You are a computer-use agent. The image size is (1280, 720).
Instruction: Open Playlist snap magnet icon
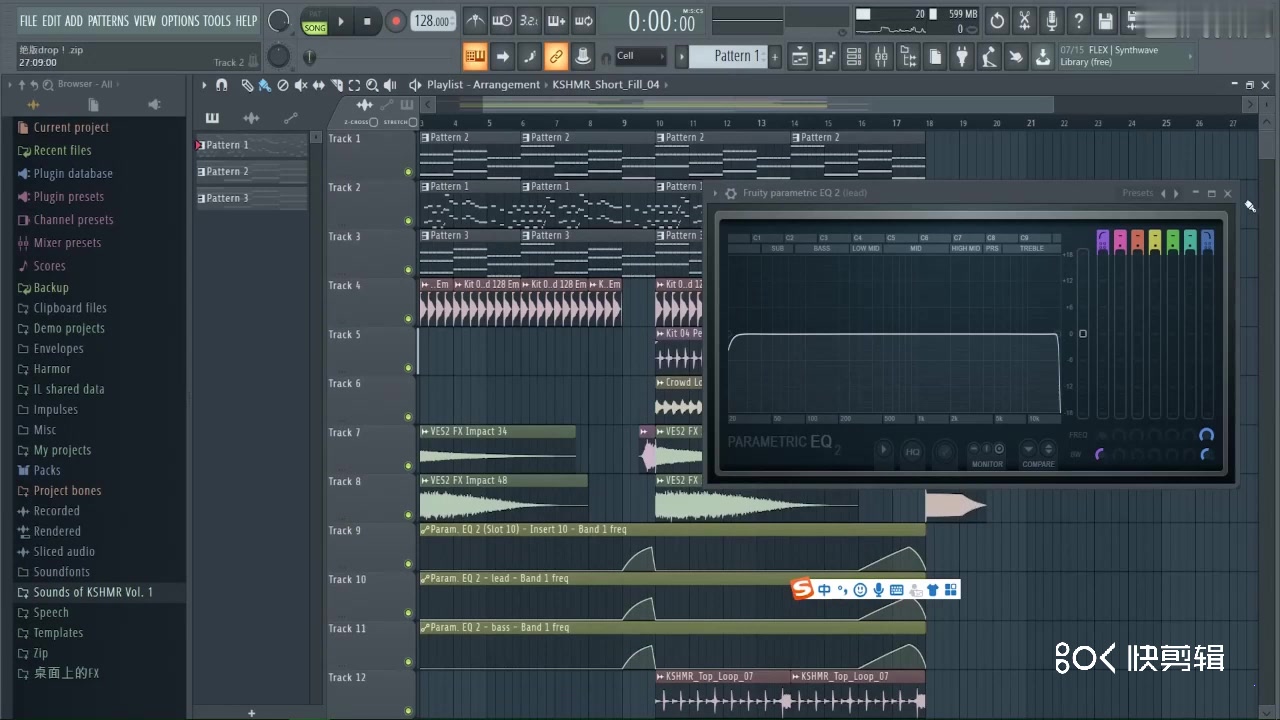point(222,85)
